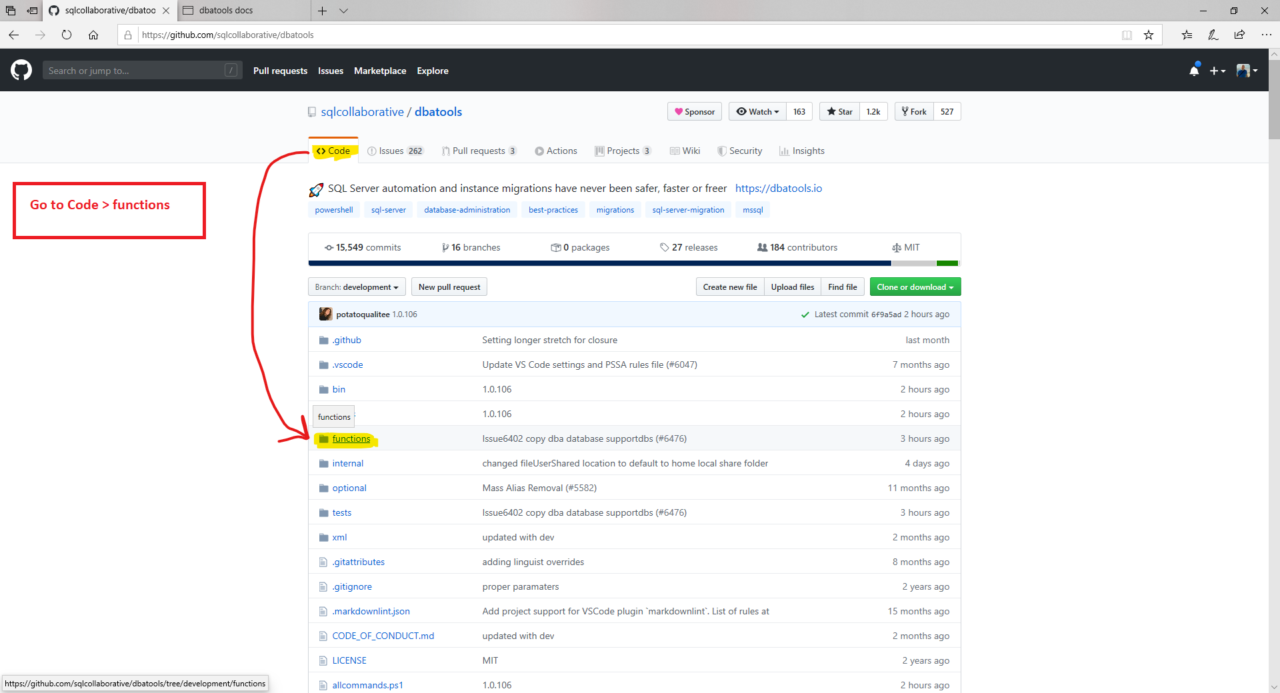The height and width of the screenshot is (693, 1280).
Task: Open the tests folder
Action: tap(342, 512)
